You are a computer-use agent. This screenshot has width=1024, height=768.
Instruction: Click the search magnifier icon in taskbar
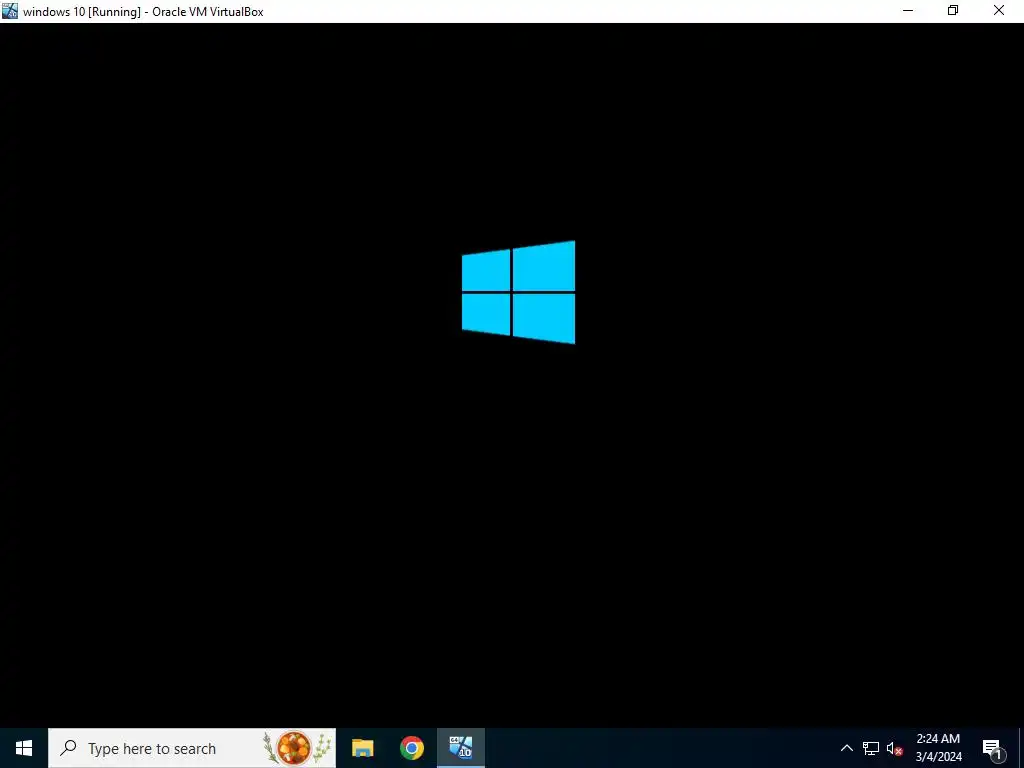click(68, 748)
